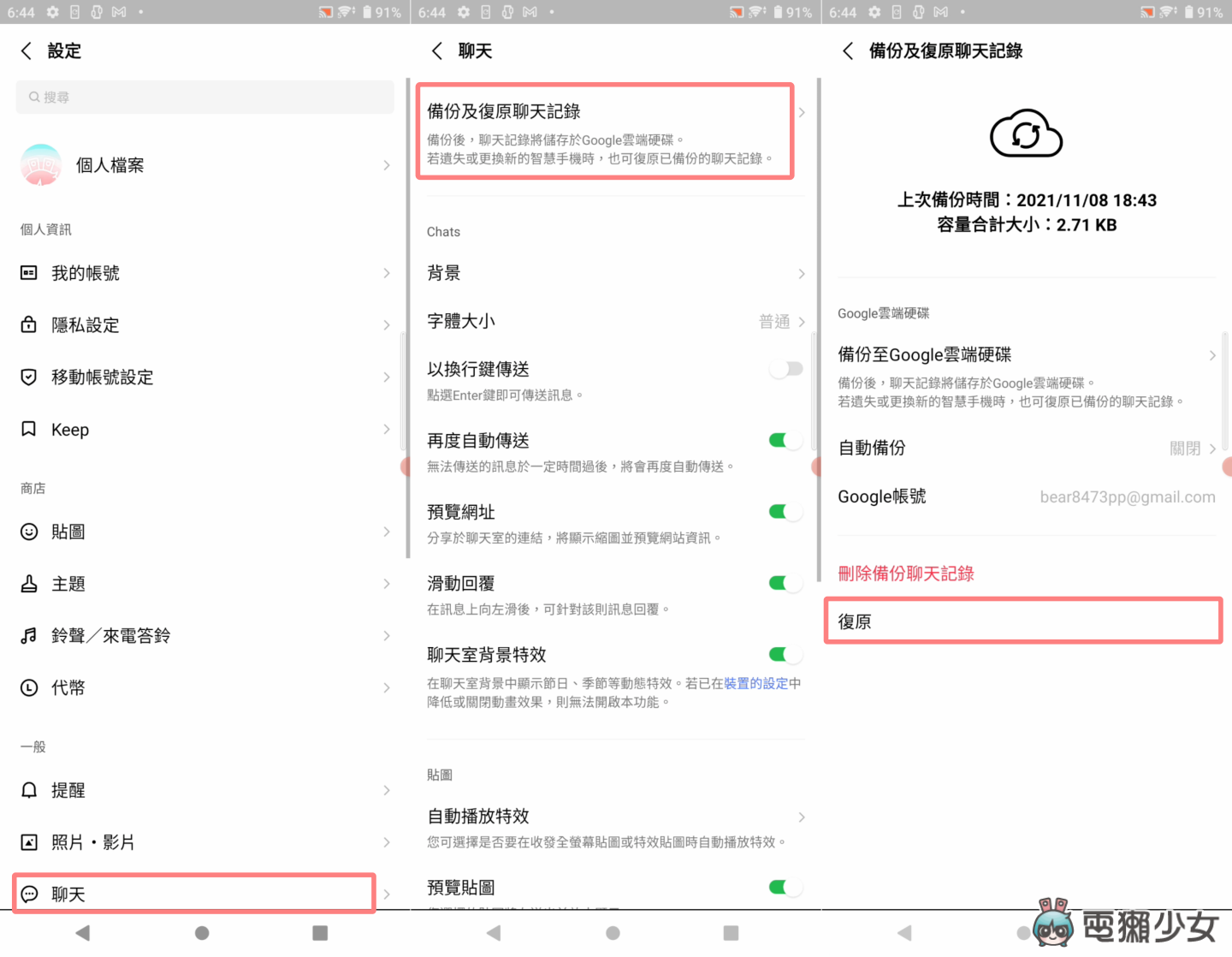Viewport: 1232px width, 957px height.
Task: Select the 我的帳號 card icon
Action: click(x=28, y=272)
